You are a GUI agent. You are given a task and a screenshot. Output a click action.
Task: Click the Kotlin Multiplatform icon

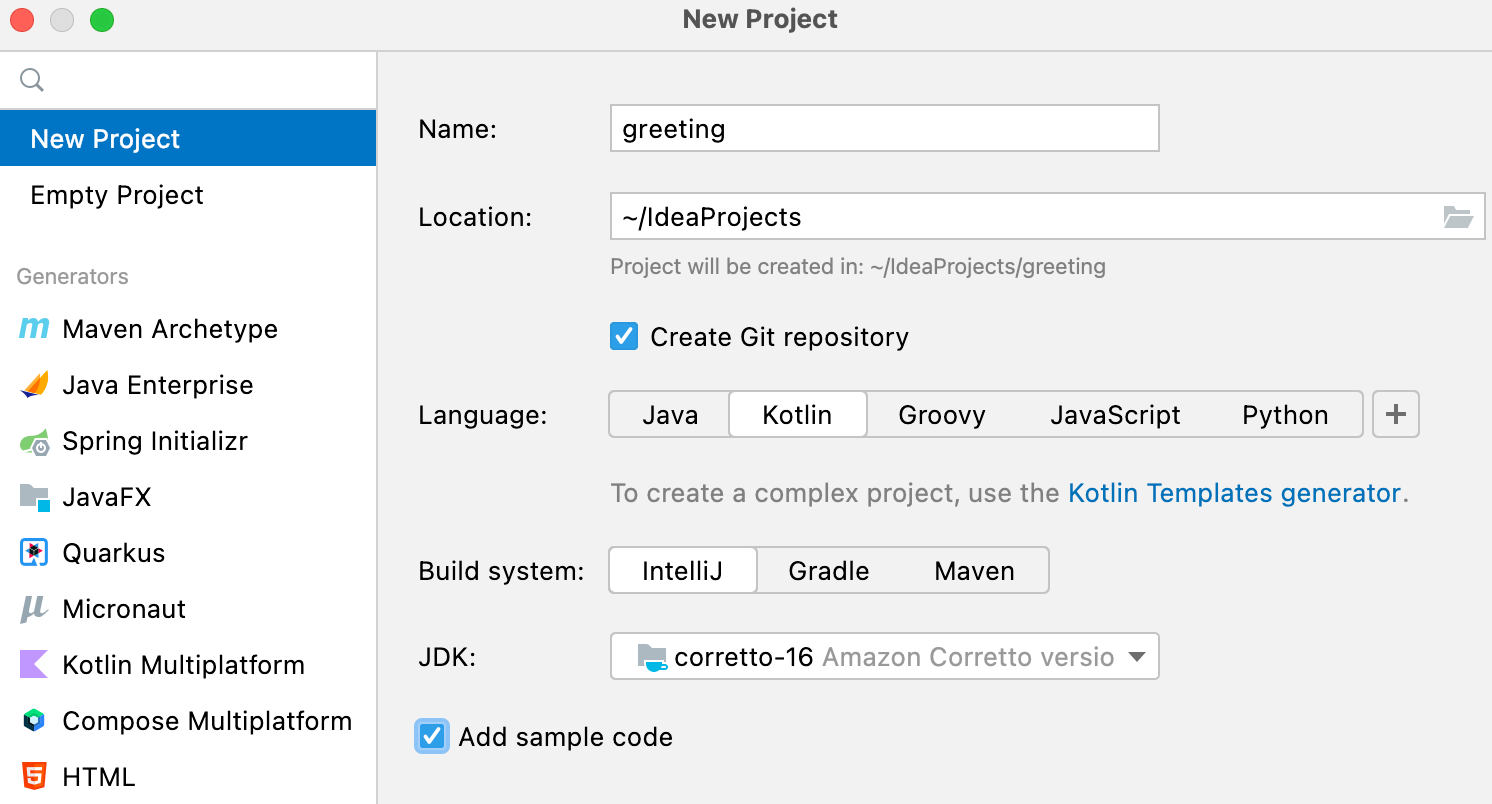[34, 665]
